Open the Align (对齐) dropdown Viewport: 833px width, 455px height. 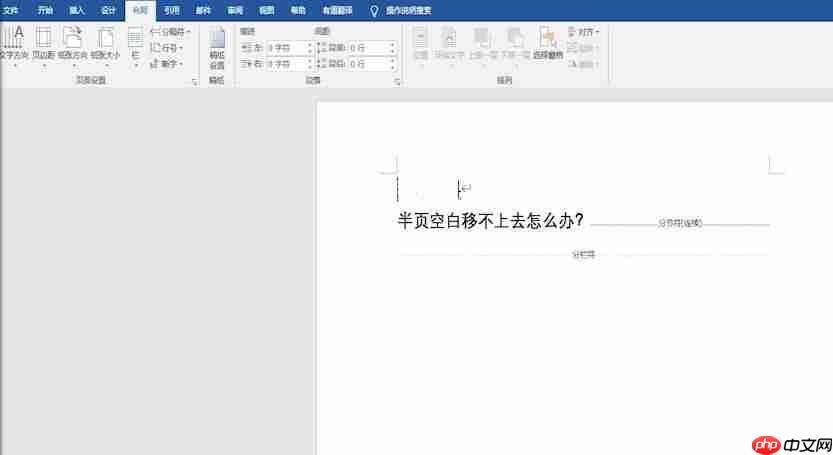(x=583, y=32)
